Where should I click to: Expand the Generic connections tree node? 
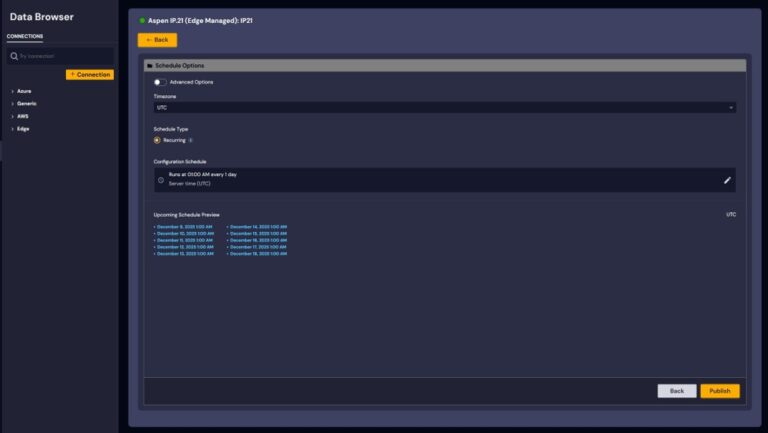12,103
